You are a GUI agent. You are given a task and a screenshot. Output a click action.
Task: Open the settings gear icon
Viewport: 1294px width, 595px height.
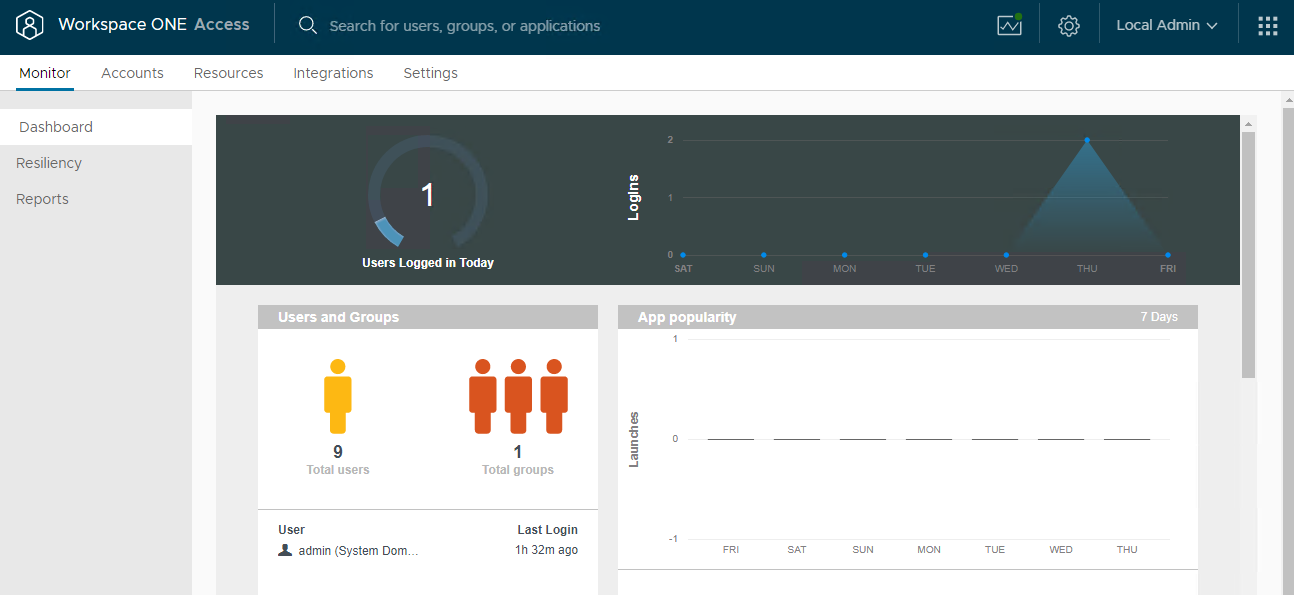pos(1069,26)
